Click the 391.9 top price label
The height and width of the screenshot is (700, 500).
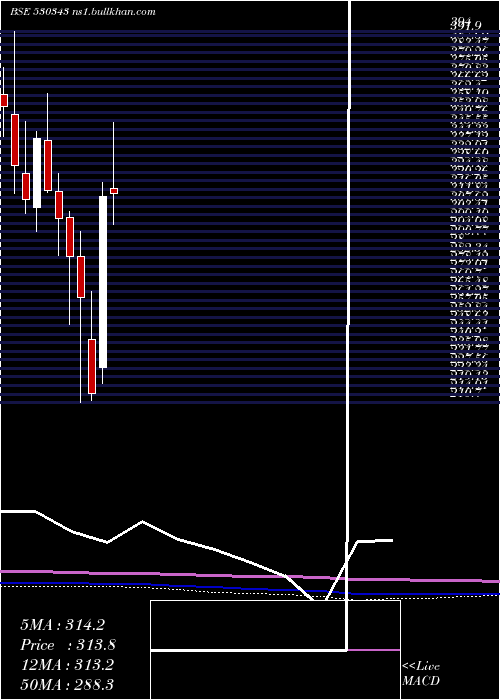pyautogui.click(x=466, y=25)
